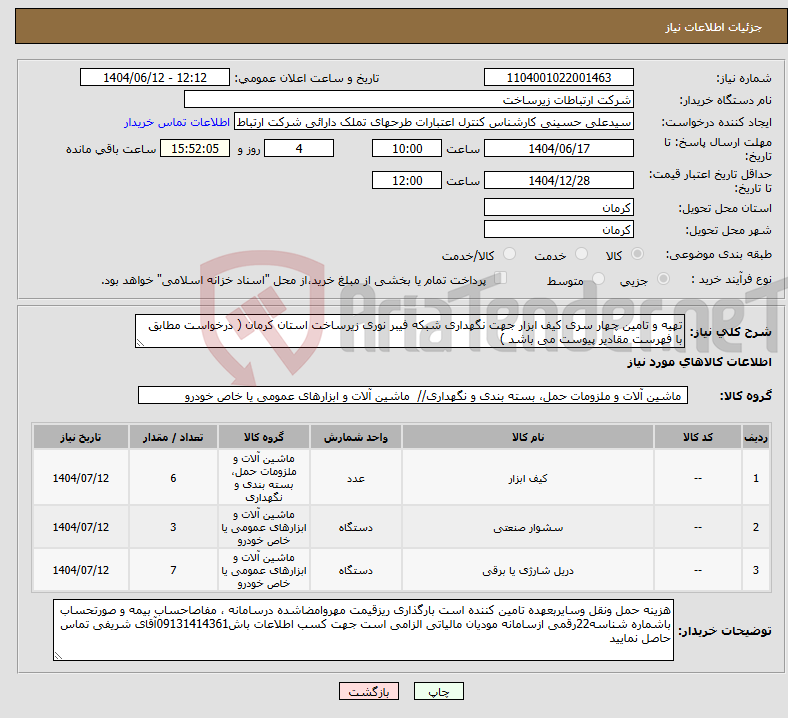
Task: Click the request creator name field
Action: tap(434, 122)
